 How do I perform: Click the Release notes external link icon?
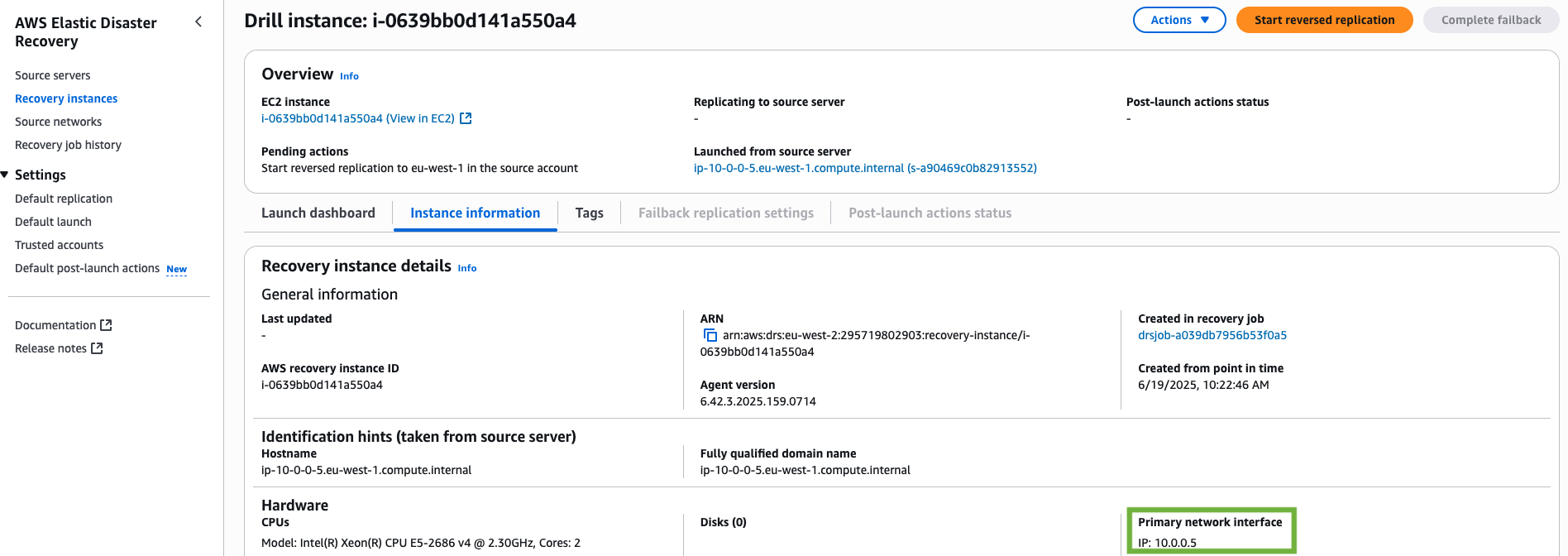[x=97, y=348]
